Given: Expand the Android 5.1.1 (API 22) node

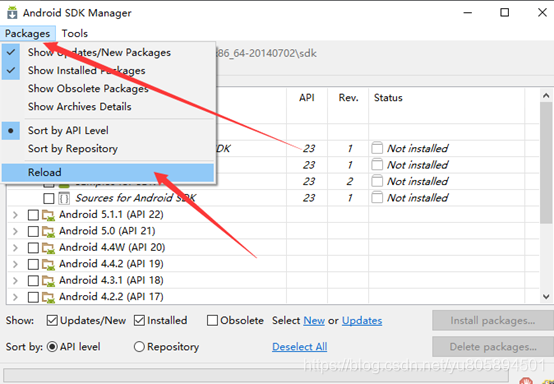Looking at the screenshot, I should [x=15, y=215].
